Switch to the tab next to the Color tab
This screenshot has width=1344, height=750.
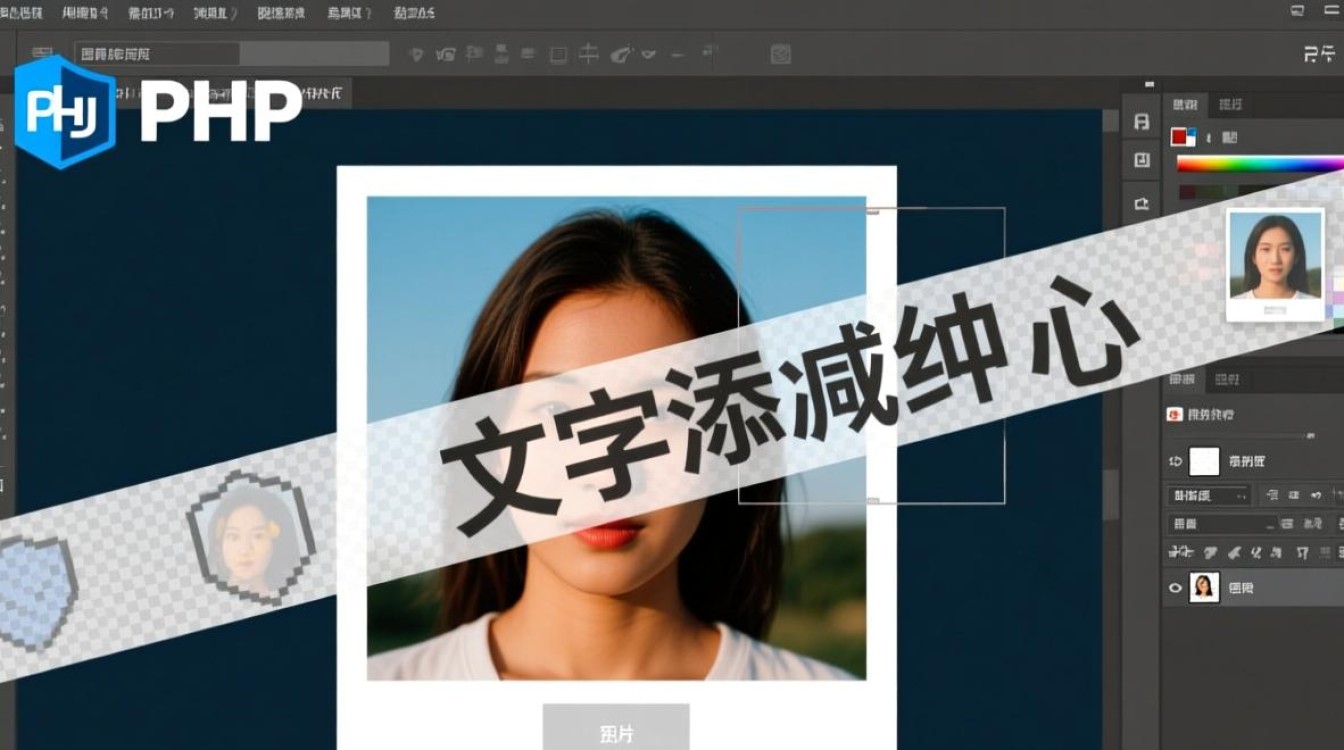(1231, 103)
